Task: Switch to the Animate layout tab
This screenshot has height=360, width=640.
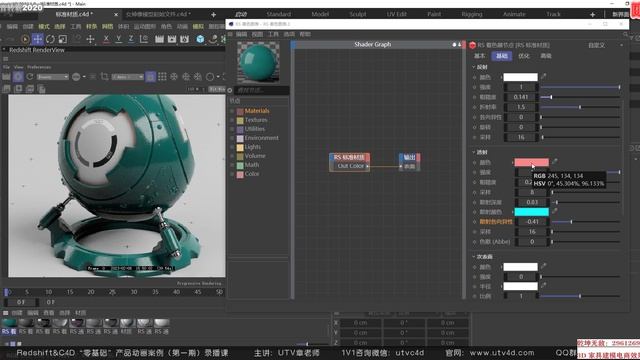Action: [x=514, y=14]
